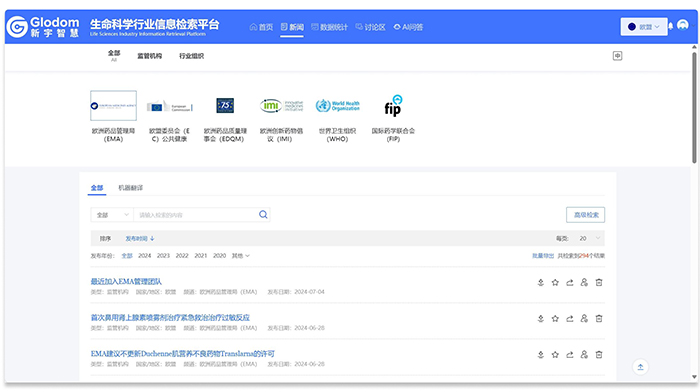Viewport: 700px width, 392px height.
Task: Filter results by year 2023
Action: [163, 256]
